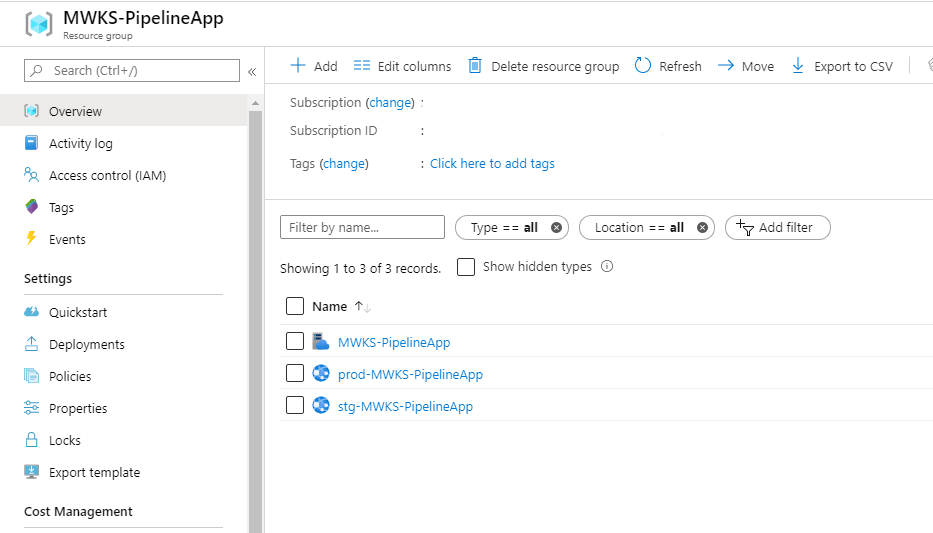933x533 pixels.
Task: Click the Move arrow icon
Action: tap(726, 66)
